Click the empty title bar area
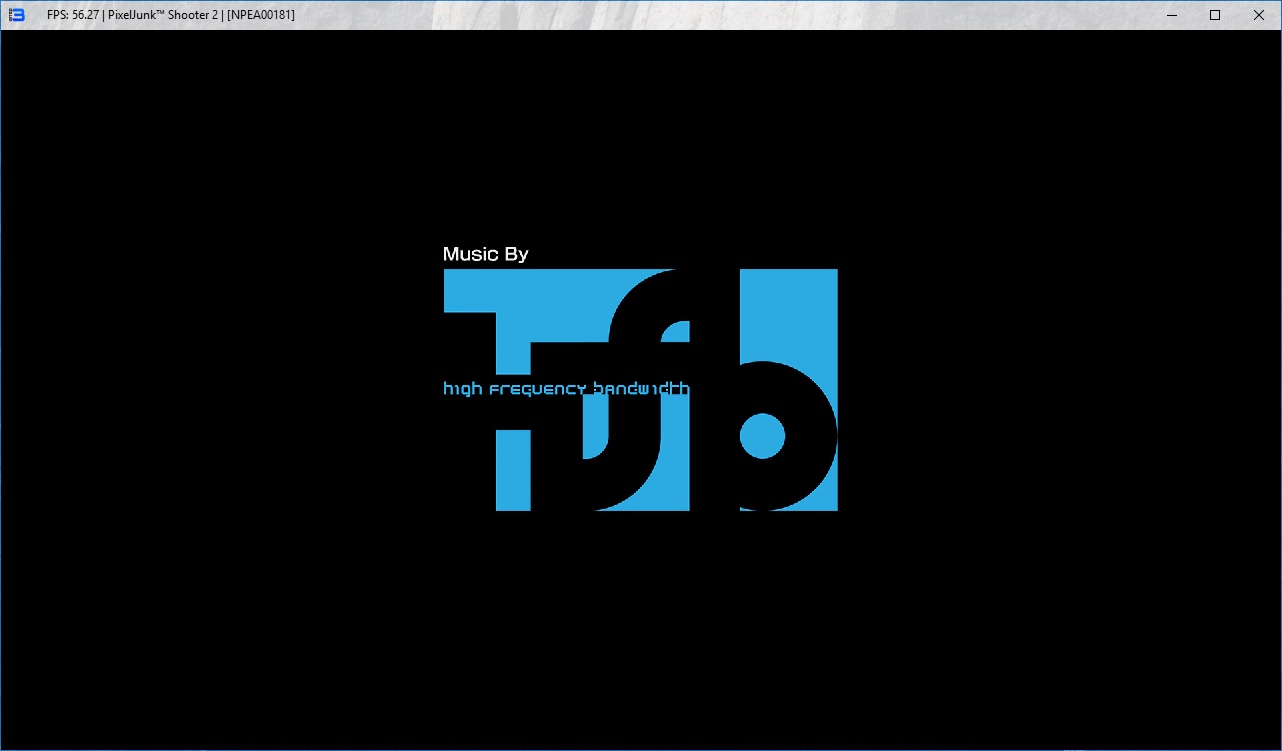 click(700, 15)
